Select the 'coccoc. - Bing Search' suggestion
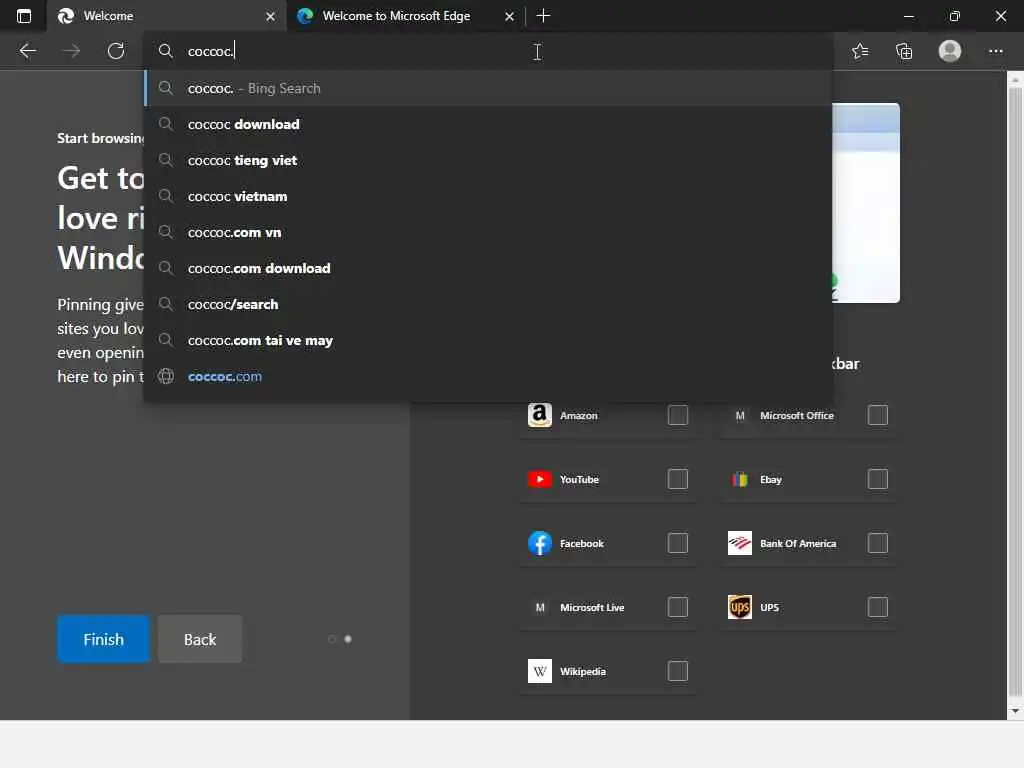Viewport: 1024px width, 768px height. pyautogui.click(x=488, y=88)
